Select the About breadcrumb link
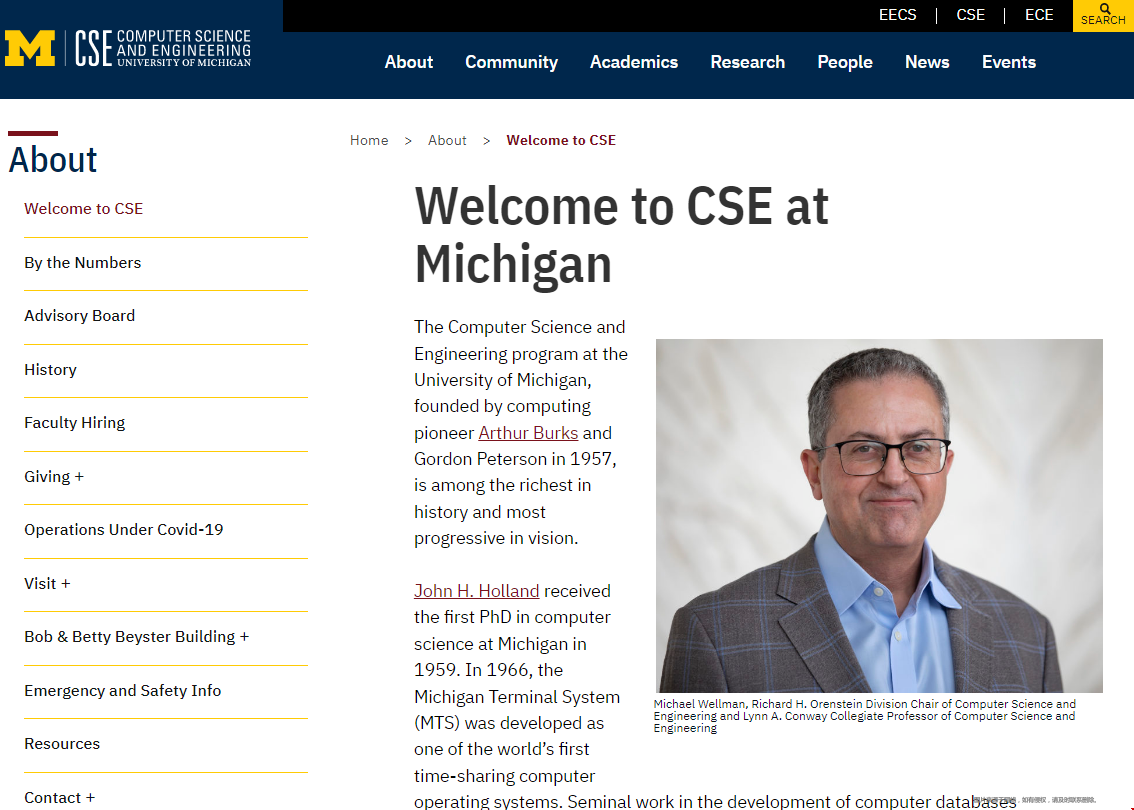1134x810 pixels. pos(447,140)
